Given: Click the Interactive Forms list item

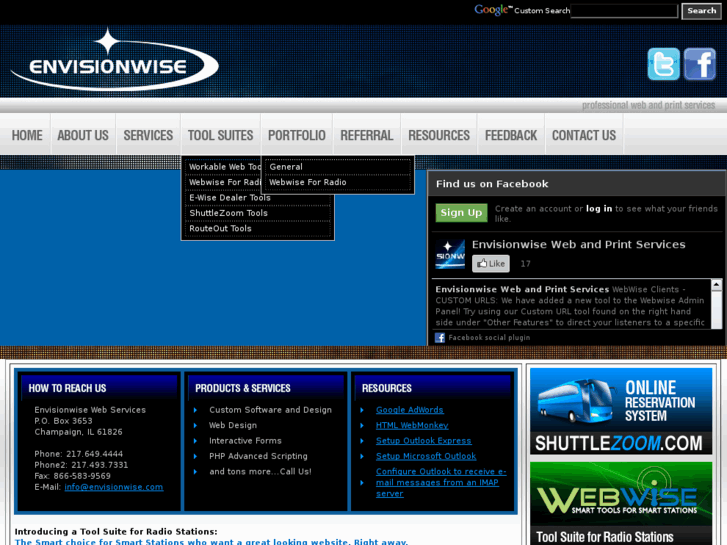Looking at the screenshot, I should (x=245, y=441).
